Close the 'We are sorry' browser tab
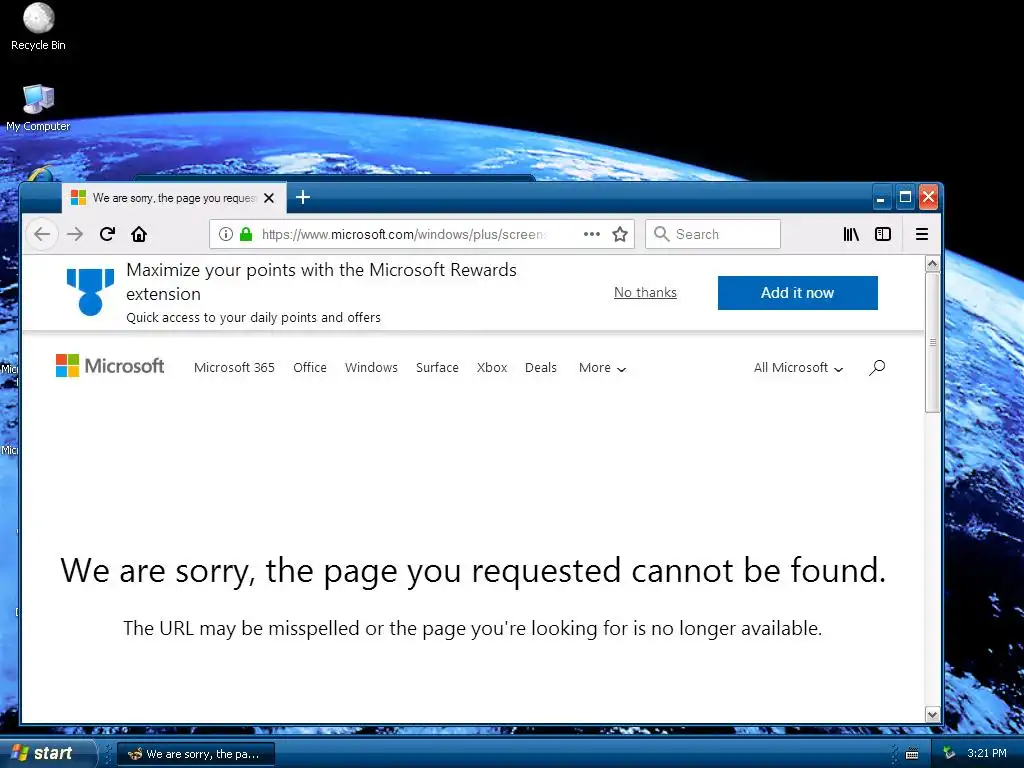 tap(269, 198)
